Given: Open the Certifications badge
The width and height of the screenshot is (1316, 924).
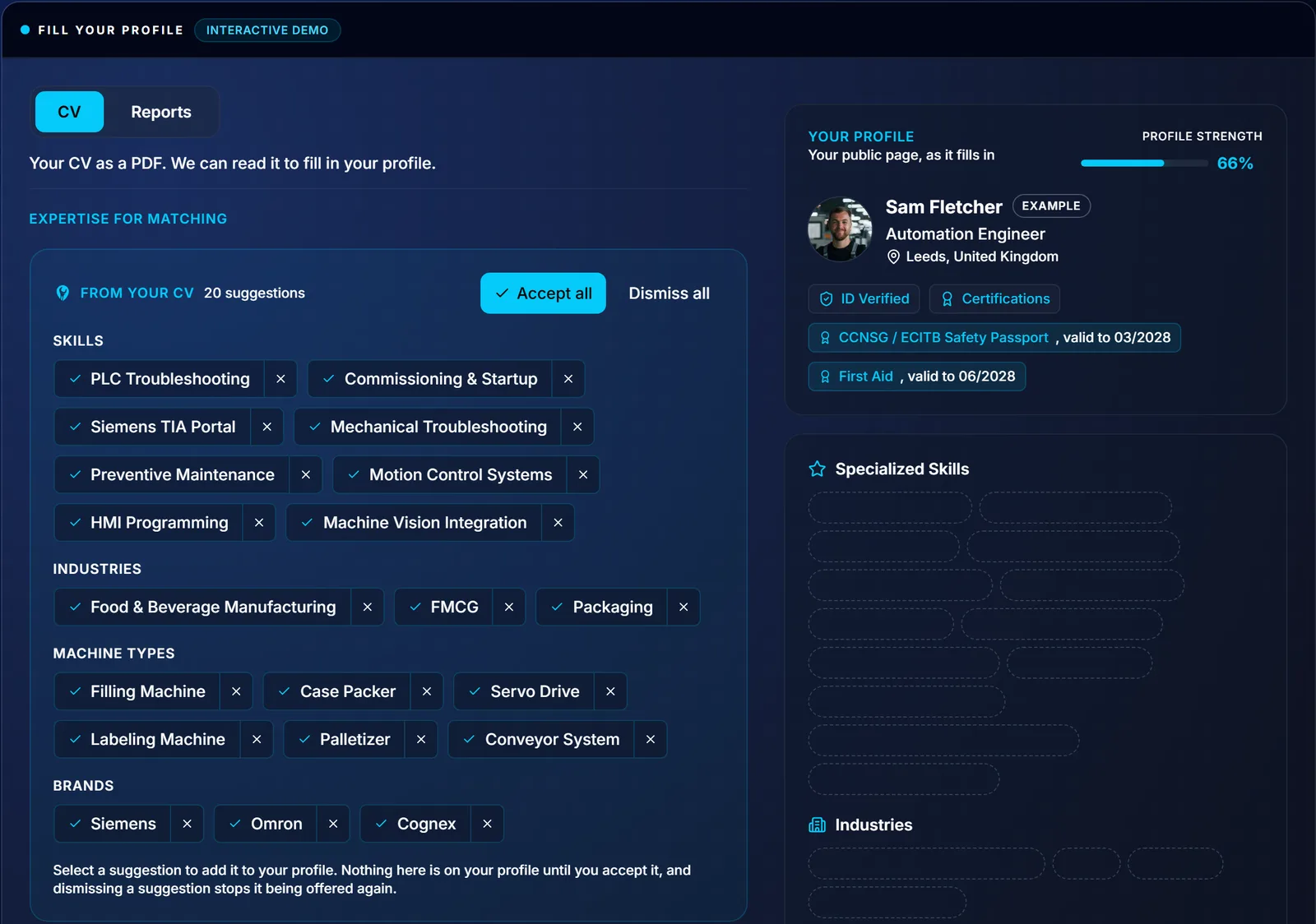Looking at the screenshot, I should [x=994, y=299].
